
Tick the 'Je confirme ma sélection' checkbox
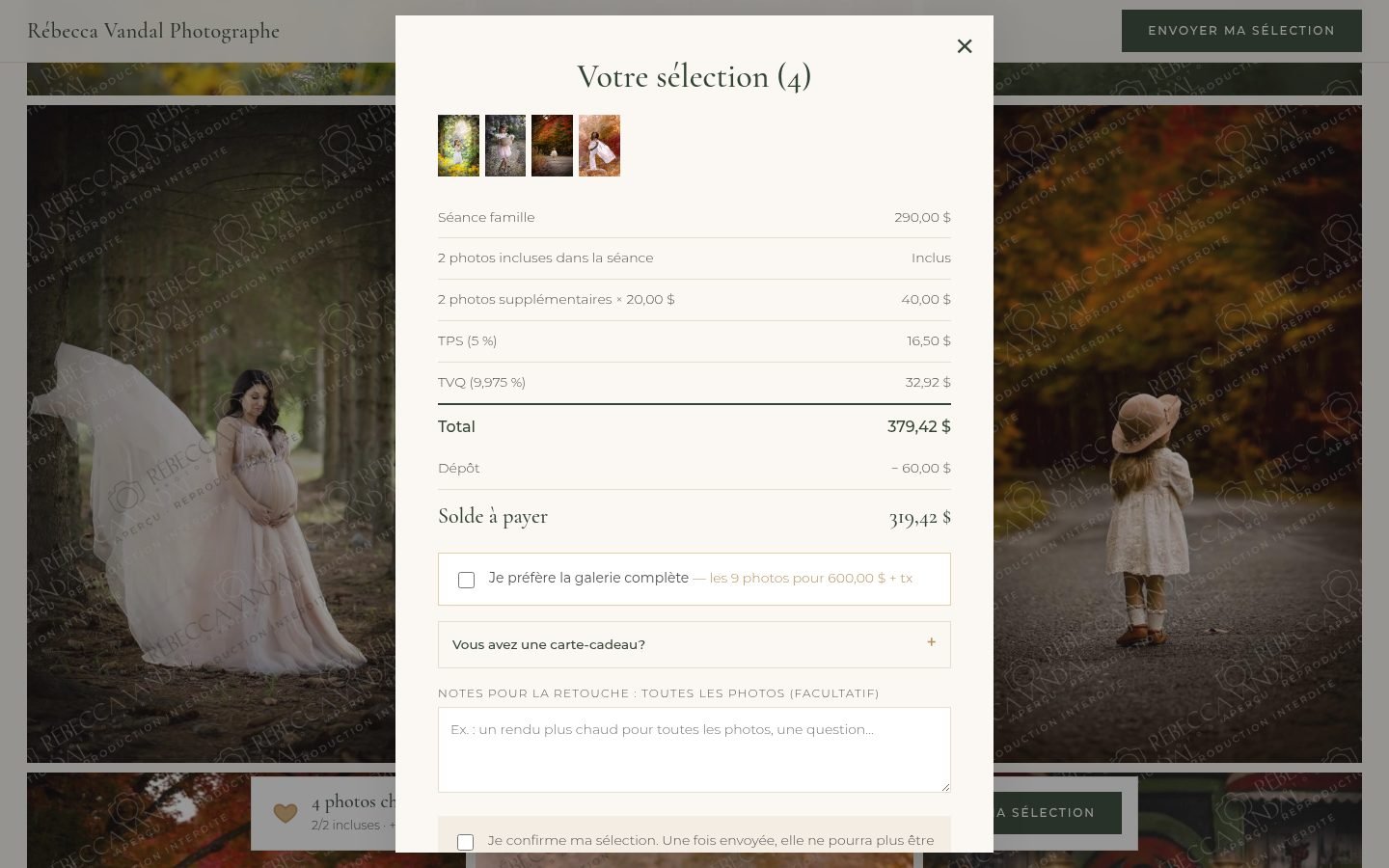(465, 842)
